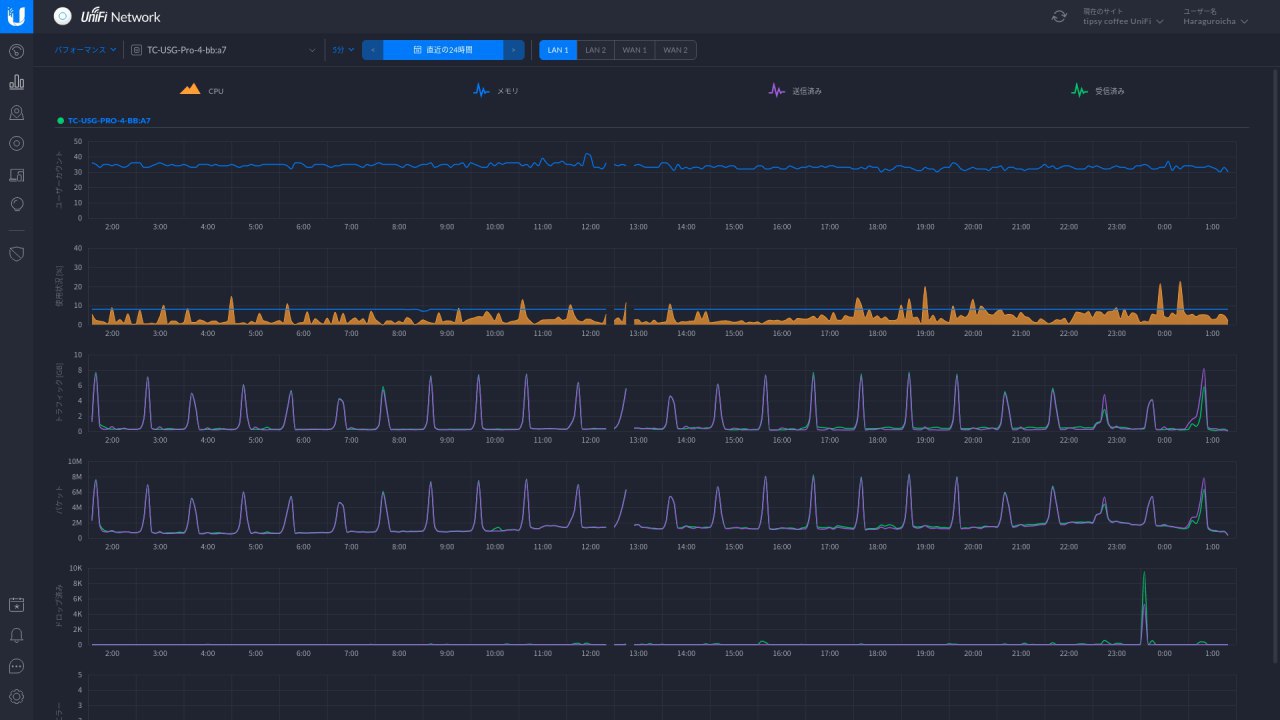Image resolution: width=1280 pixels, height=720 pixels.
Task: Go to the previous time range
Action: [373, 50]
